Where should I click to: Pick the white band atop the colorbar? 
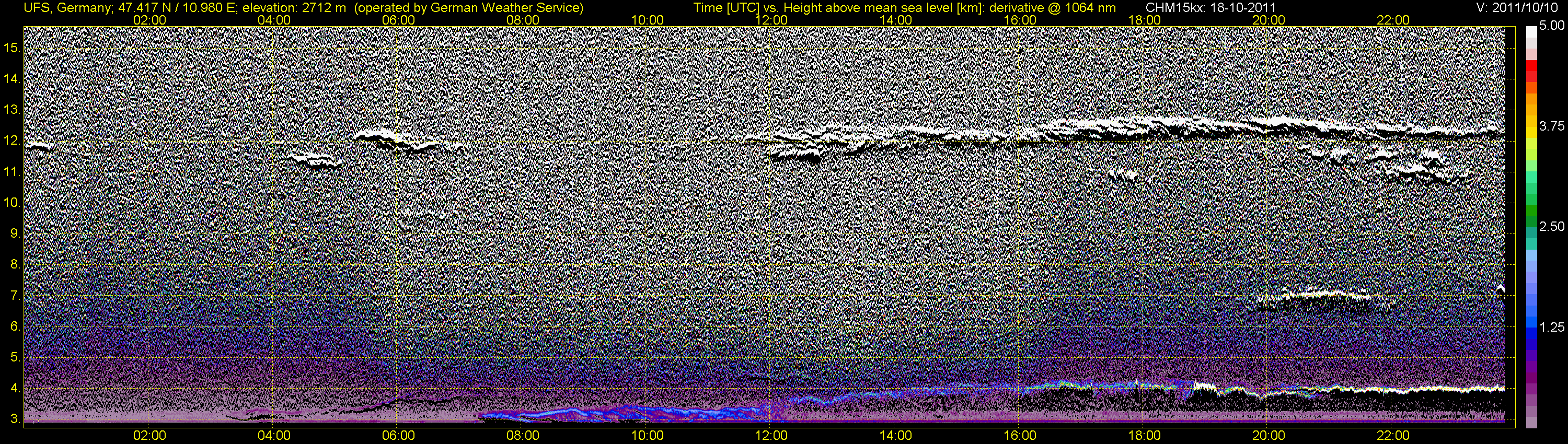coord(1531,32)
